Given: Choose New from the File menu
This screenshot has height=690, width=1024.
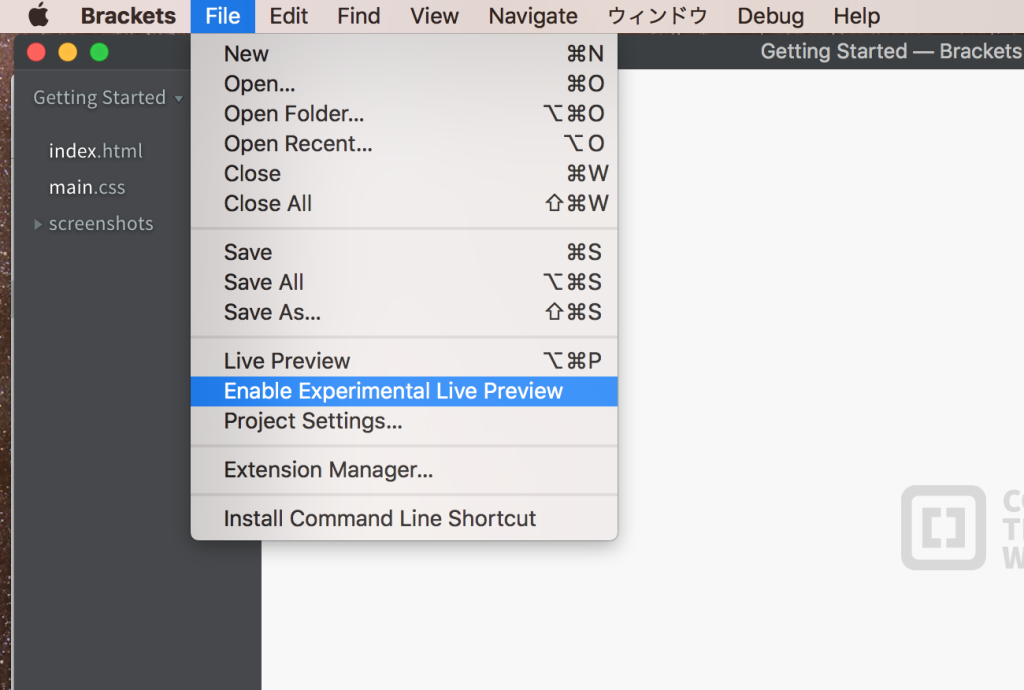Looking at the screenshot, I should 246,54.
